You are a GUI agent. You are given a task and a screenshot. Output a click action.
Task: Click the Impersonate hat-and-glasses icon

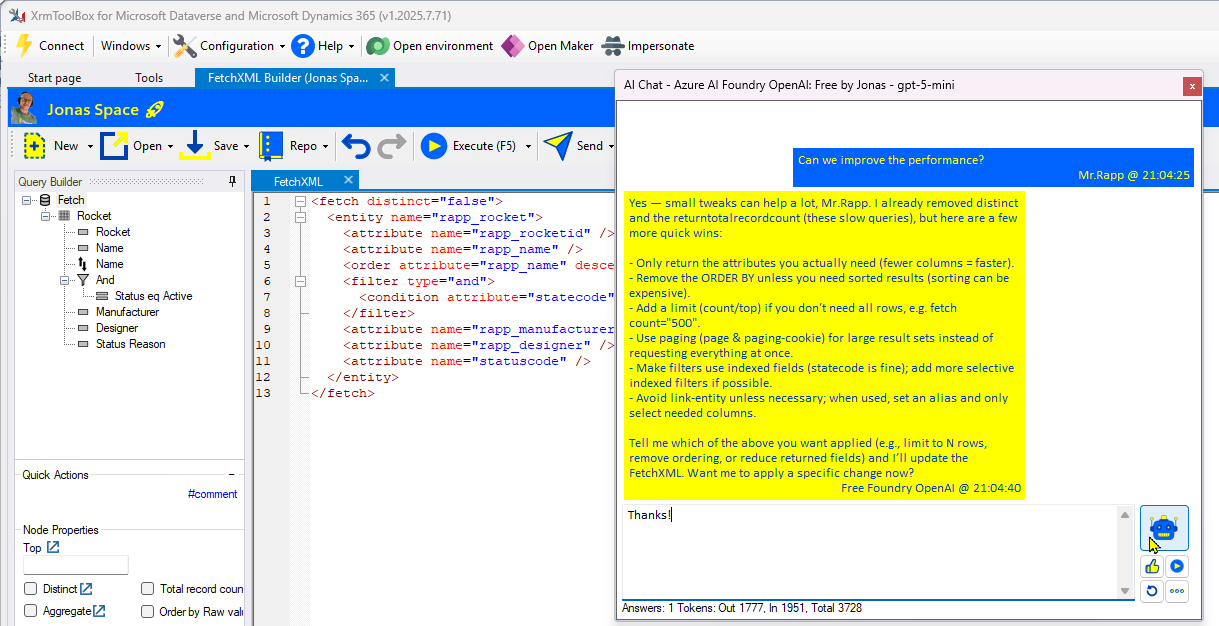[x=612, y=46]
